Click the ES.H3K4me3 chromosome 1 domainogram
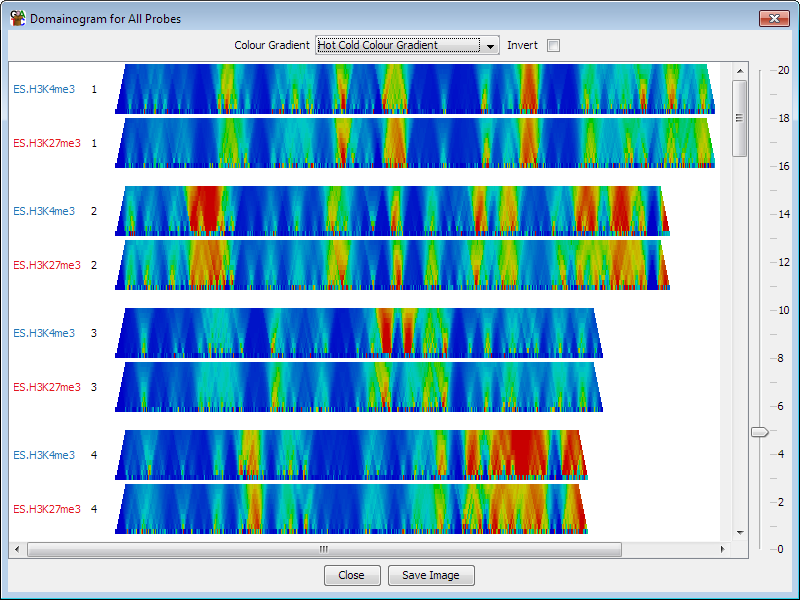This screenshot has width=800, height=600. 415,89
